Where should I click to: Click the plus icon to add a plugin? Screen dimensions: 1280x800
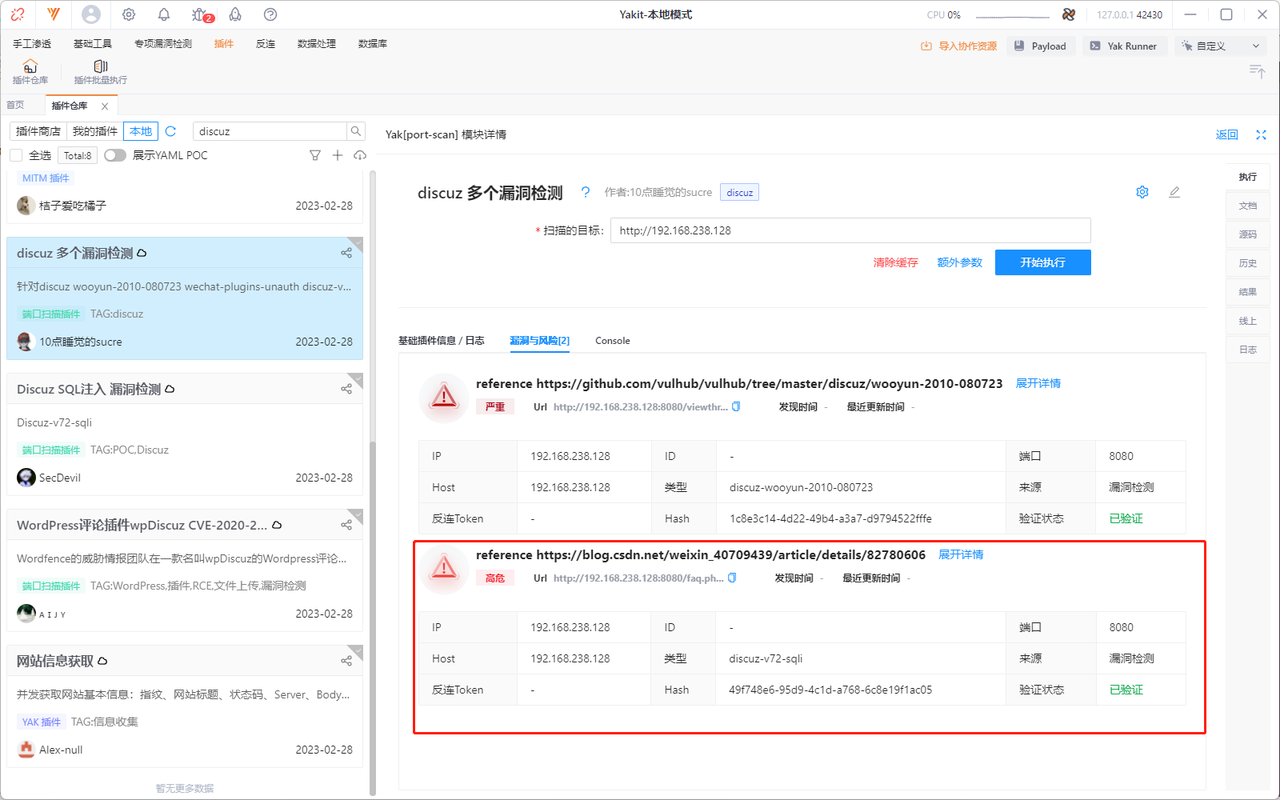click(x=337, y=155)
